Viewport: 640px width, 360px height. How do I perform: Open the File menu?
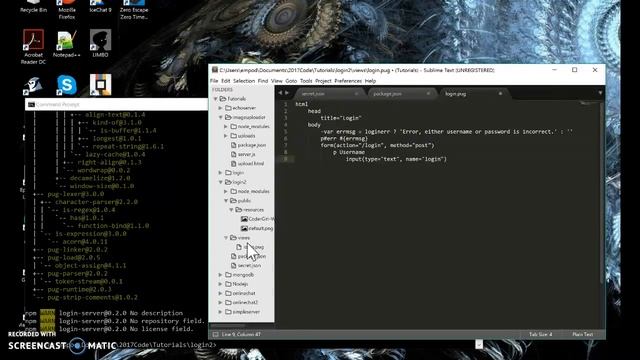coord(214,81)
